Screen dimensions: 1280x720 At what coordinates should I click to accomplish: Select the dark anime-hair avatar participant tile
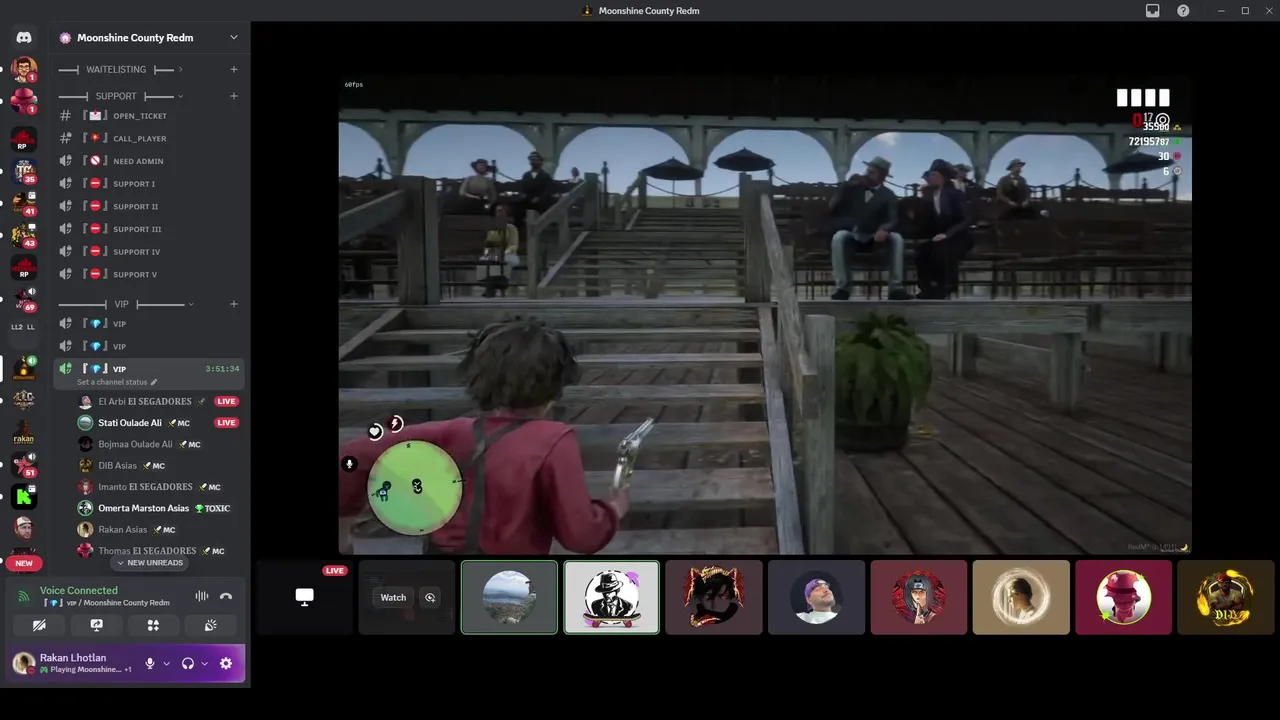[714, 597]
